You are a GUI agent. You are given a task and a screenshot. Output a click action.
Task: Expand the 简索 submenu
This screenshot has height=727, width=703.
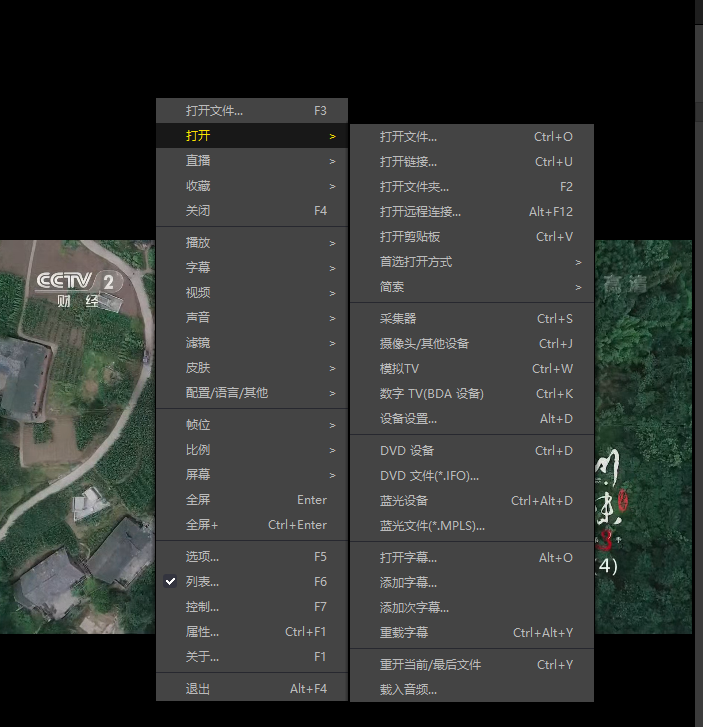(x=472, y=287)
